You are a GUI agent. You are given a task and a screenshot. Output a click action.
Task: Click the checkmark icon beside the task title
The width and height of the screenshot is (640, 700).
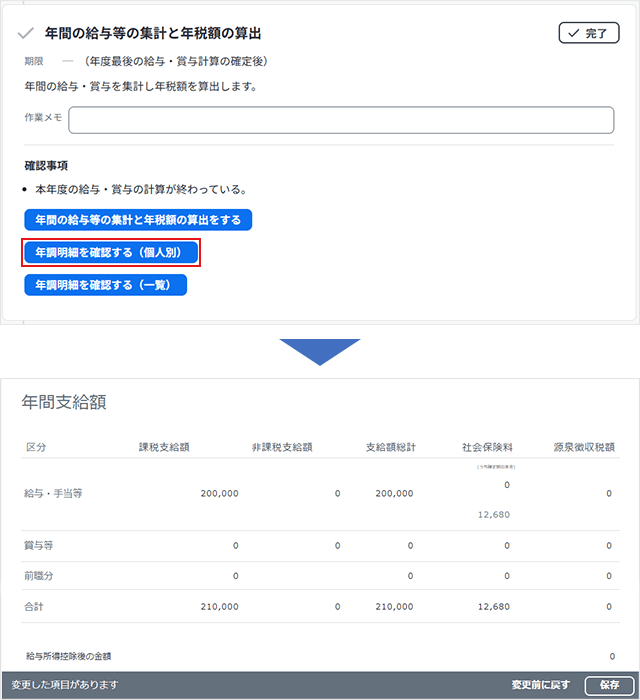click(x=27, y=34)
